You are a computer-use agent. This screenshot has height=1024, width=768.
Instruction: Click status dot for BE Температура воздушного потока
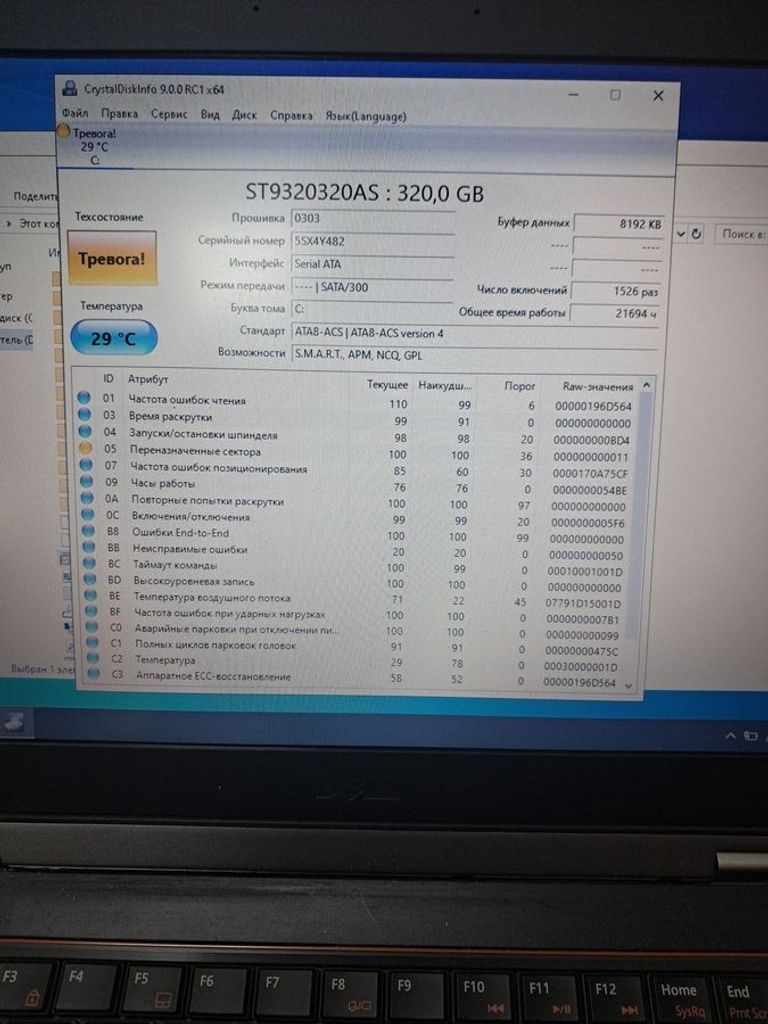91,596
